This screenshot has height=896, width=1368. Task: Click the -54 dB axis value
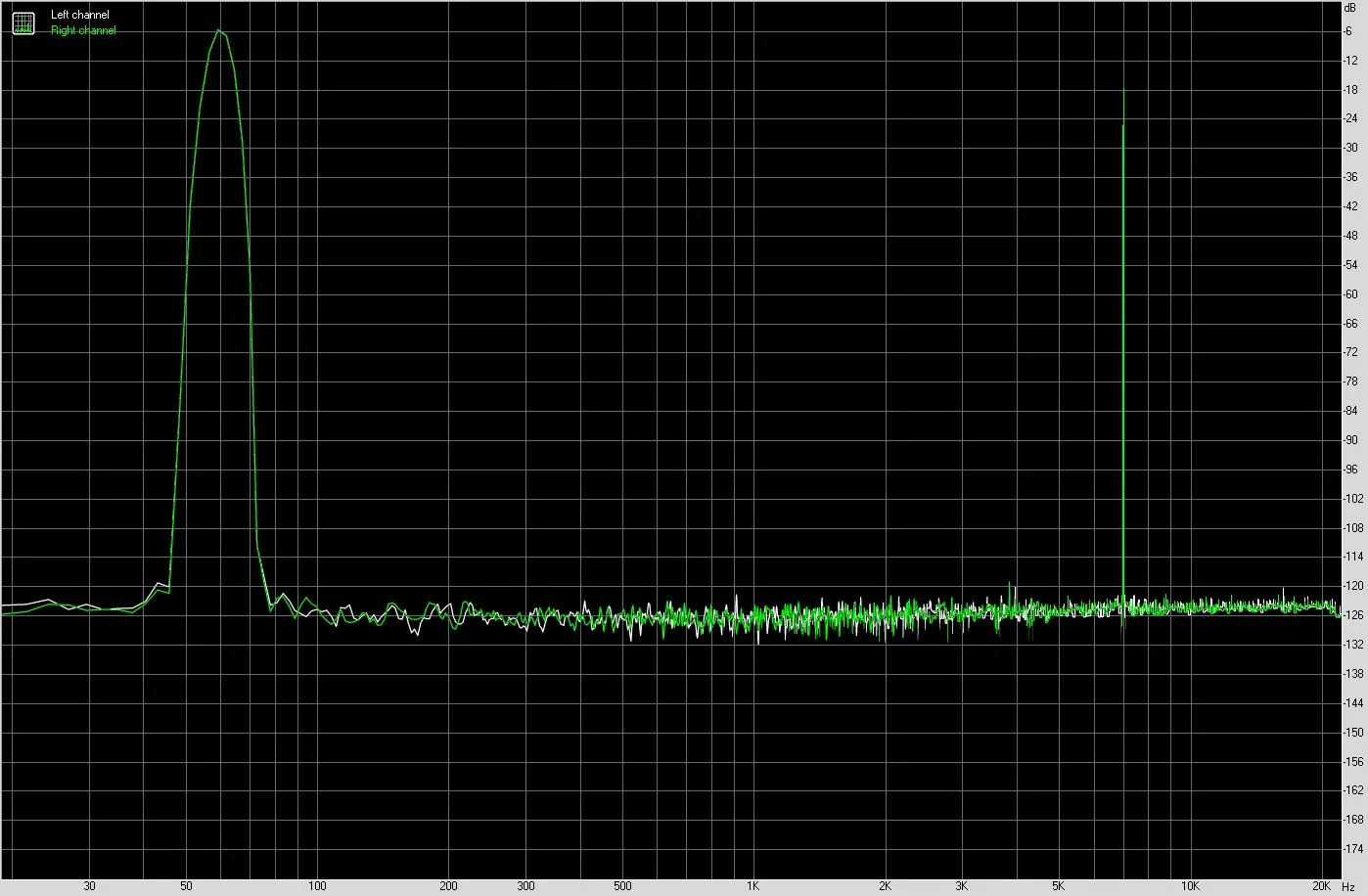(1350, 265)
